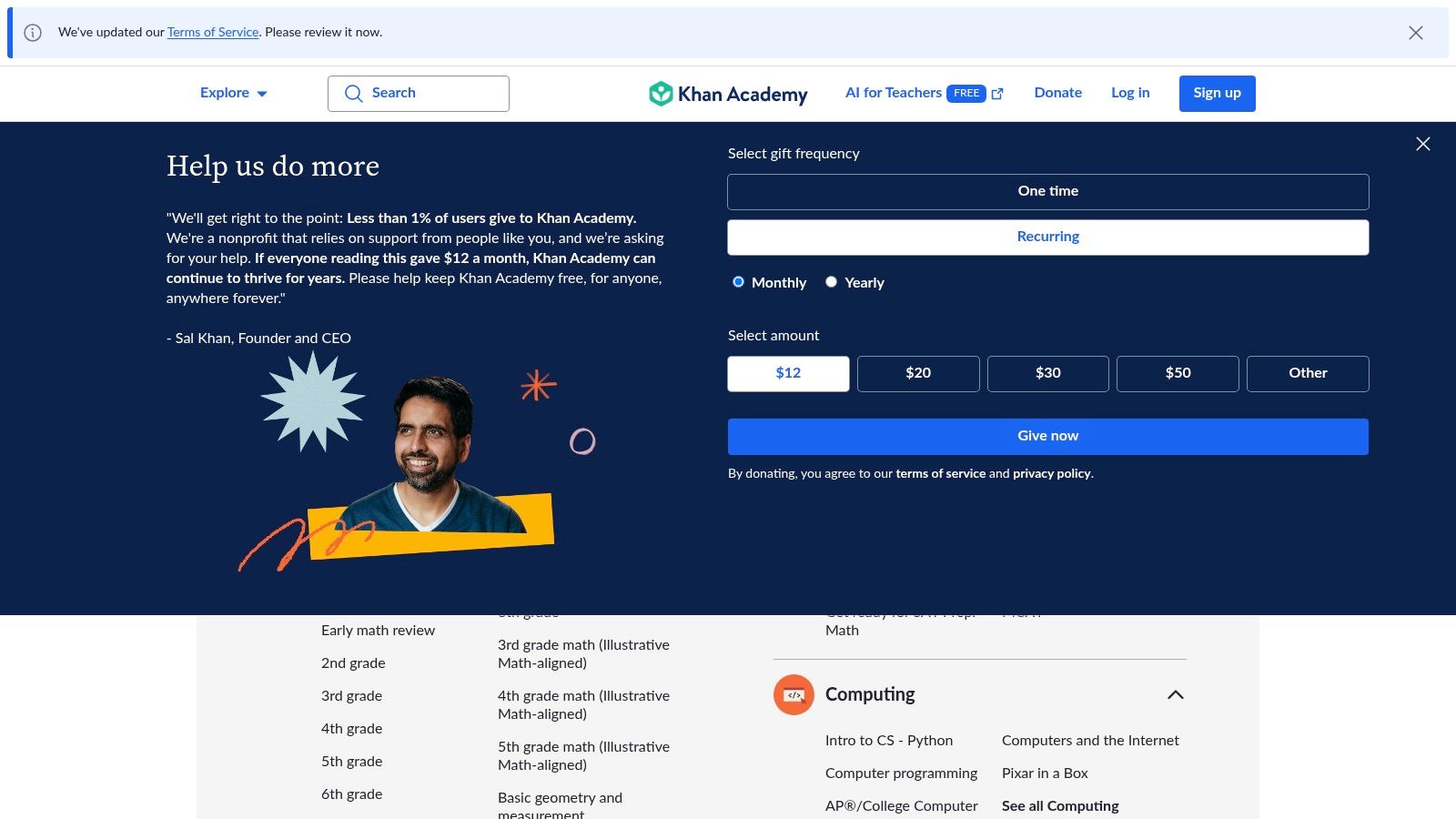Click the search magnifier icon
Image resolution: width=1456 pixels, height=819 pixels.
353,93
